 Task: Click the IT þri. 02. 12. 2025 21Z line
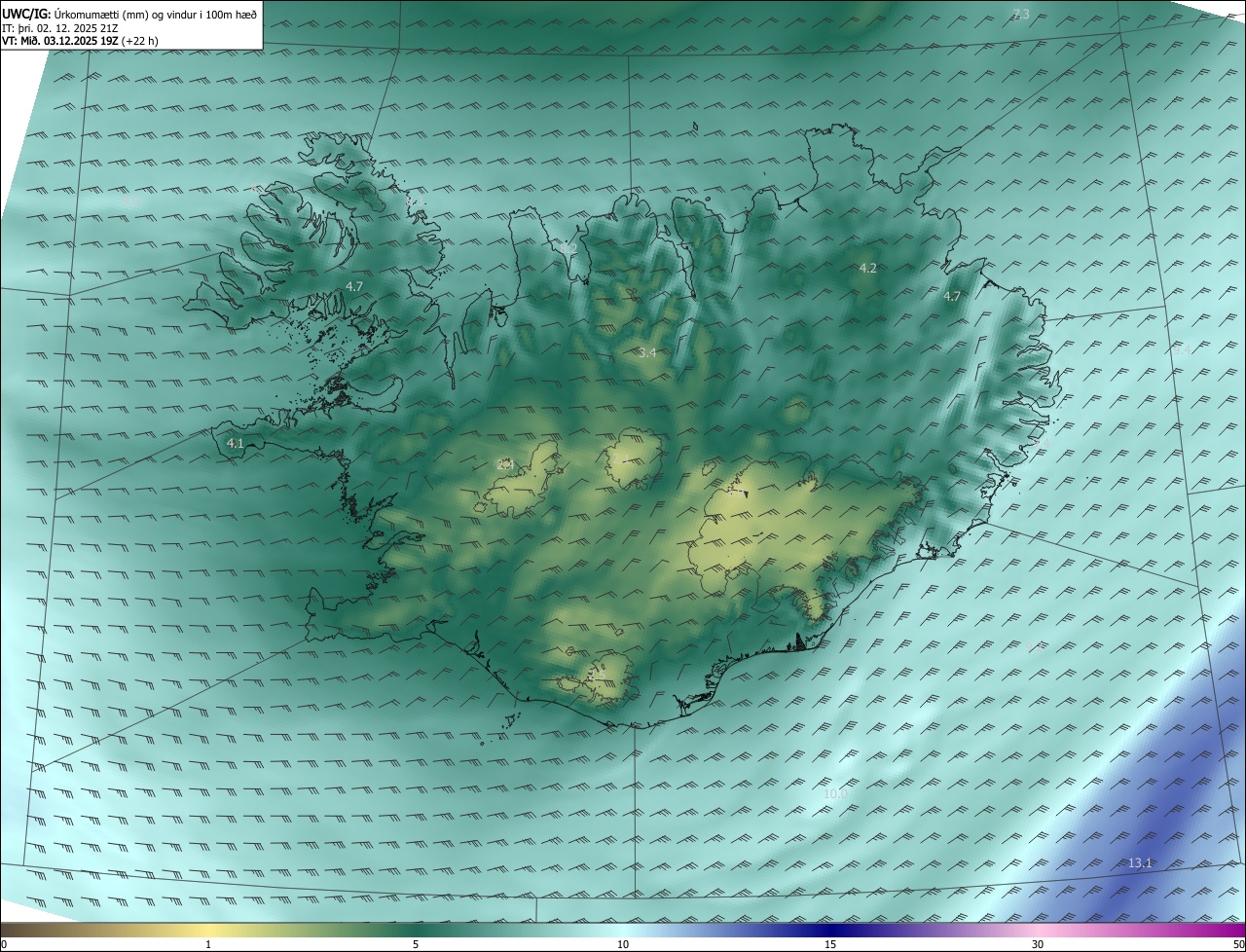click(60, 27)
